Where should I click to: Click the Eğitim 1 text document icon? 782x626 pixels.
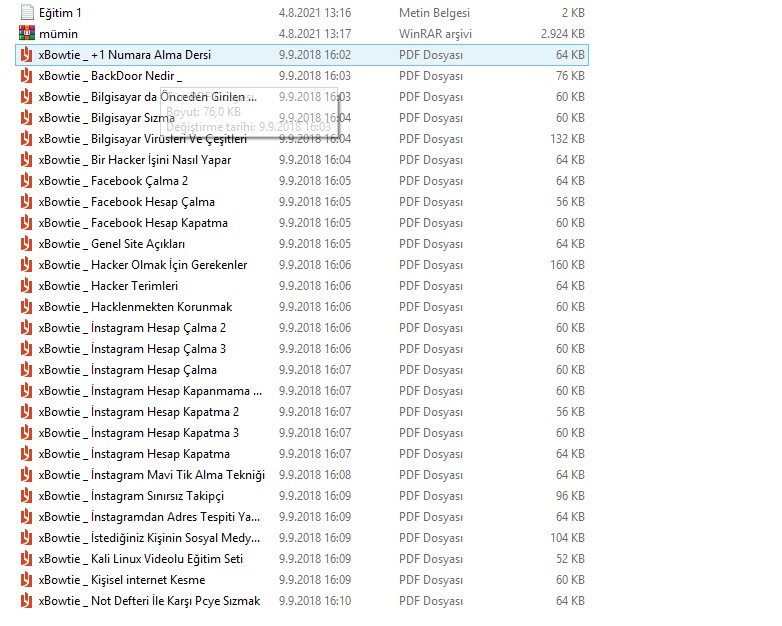click(27, 13)
